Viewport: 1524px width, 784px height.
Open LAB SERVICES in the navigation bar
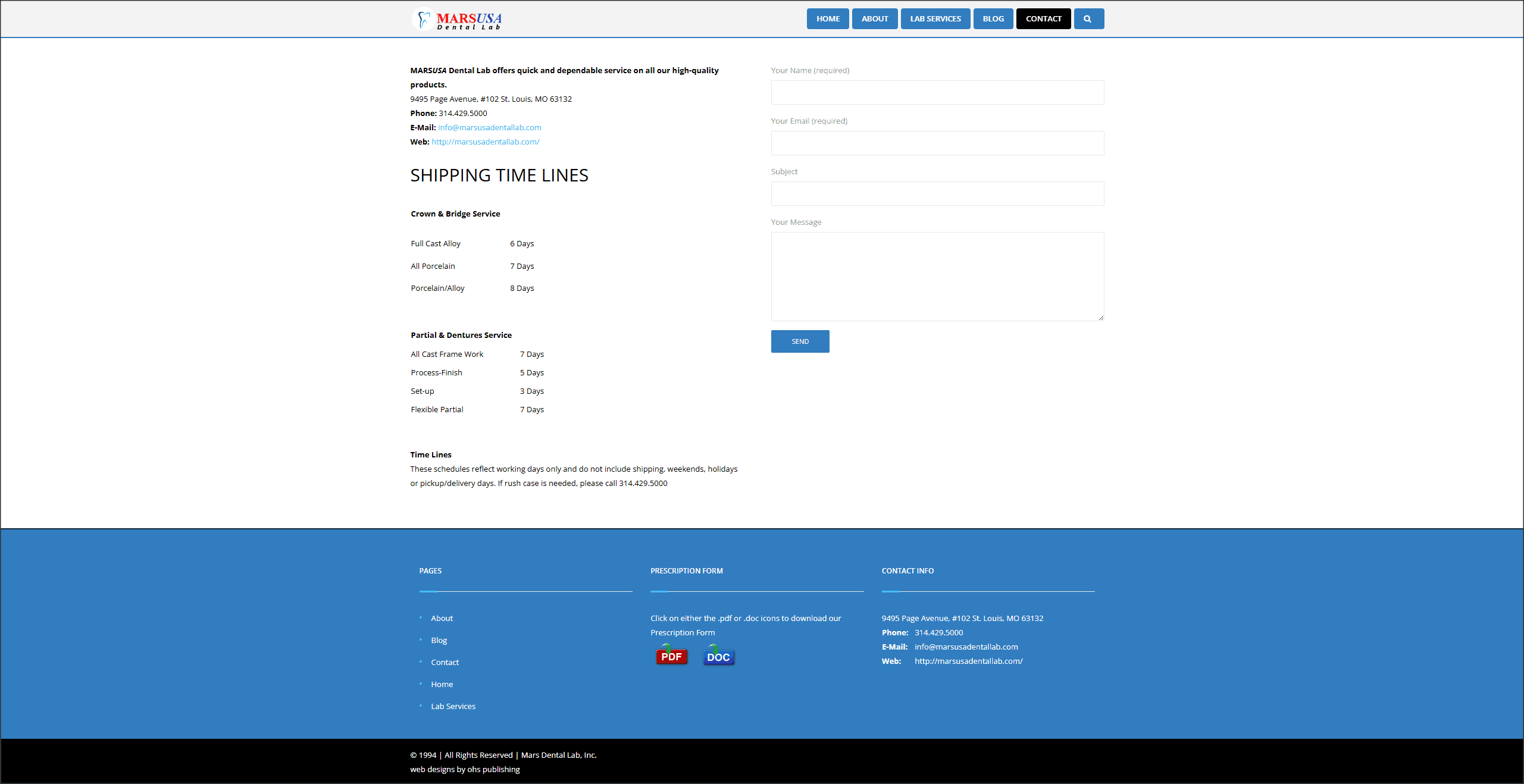[x=935, y=19]
